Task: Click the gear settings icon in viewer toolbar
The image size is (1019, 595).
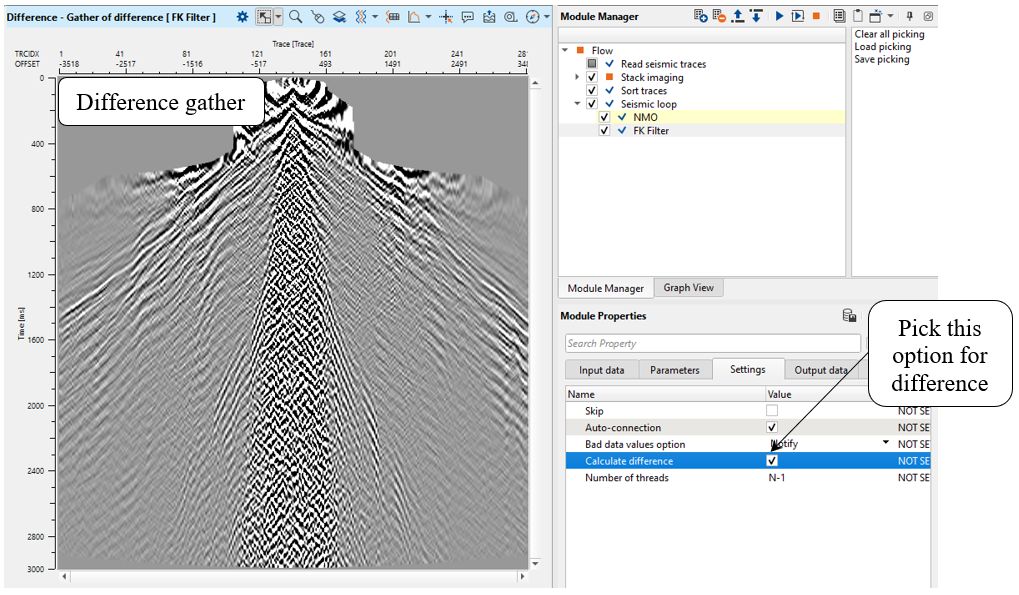Action: pyautogui.click(x=242, y=17)
